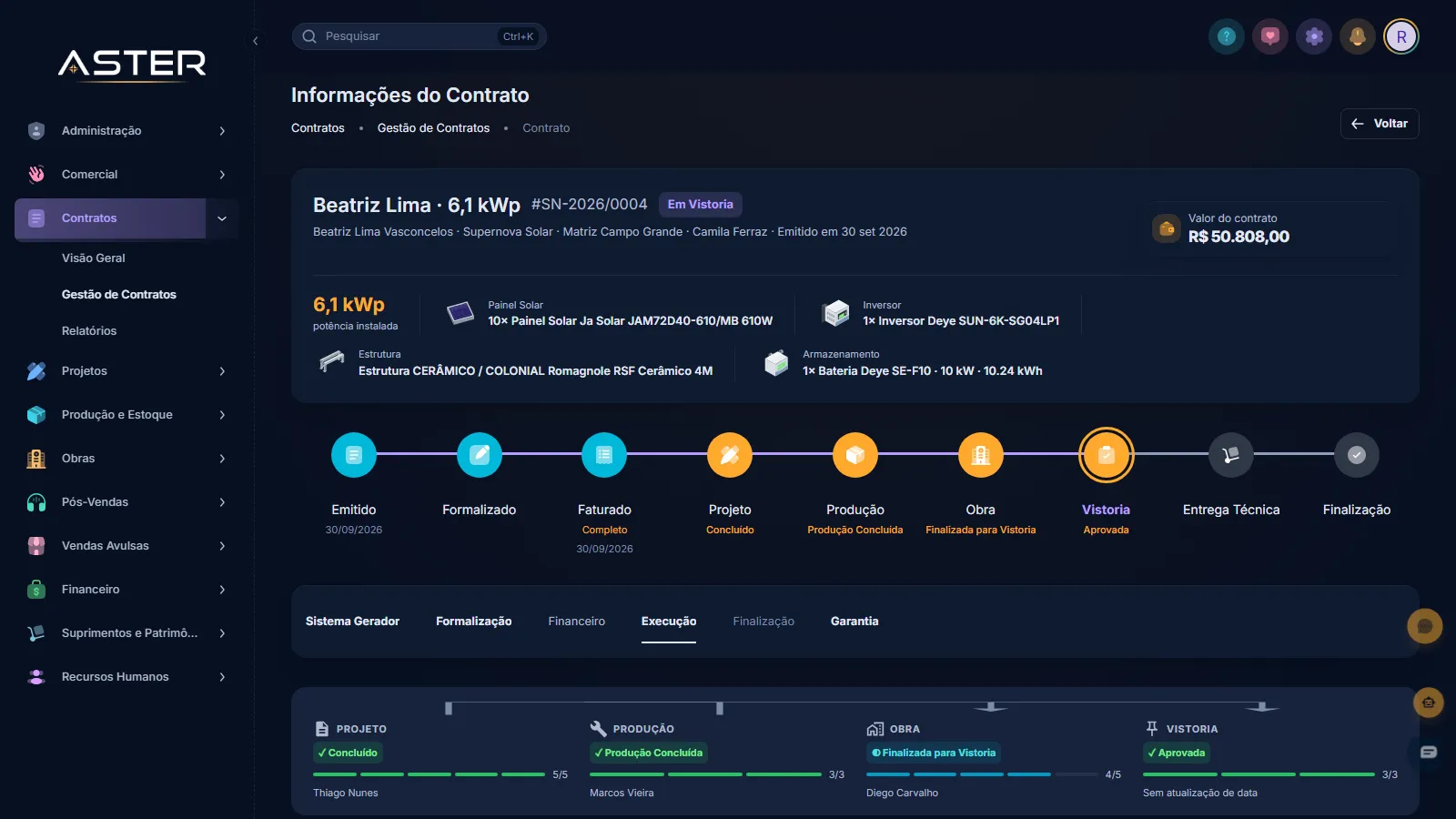Viewport: 1456px width, 819px height.
Task: Expand the Administração menu
Action: [x=126, y=131]
